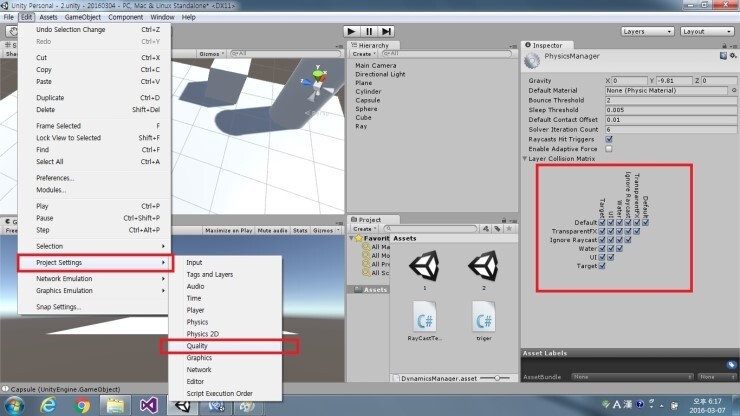The width and height of the screenshot is (740, 416).
Task: Click search by label icon in Project
Action: [497, 229]
